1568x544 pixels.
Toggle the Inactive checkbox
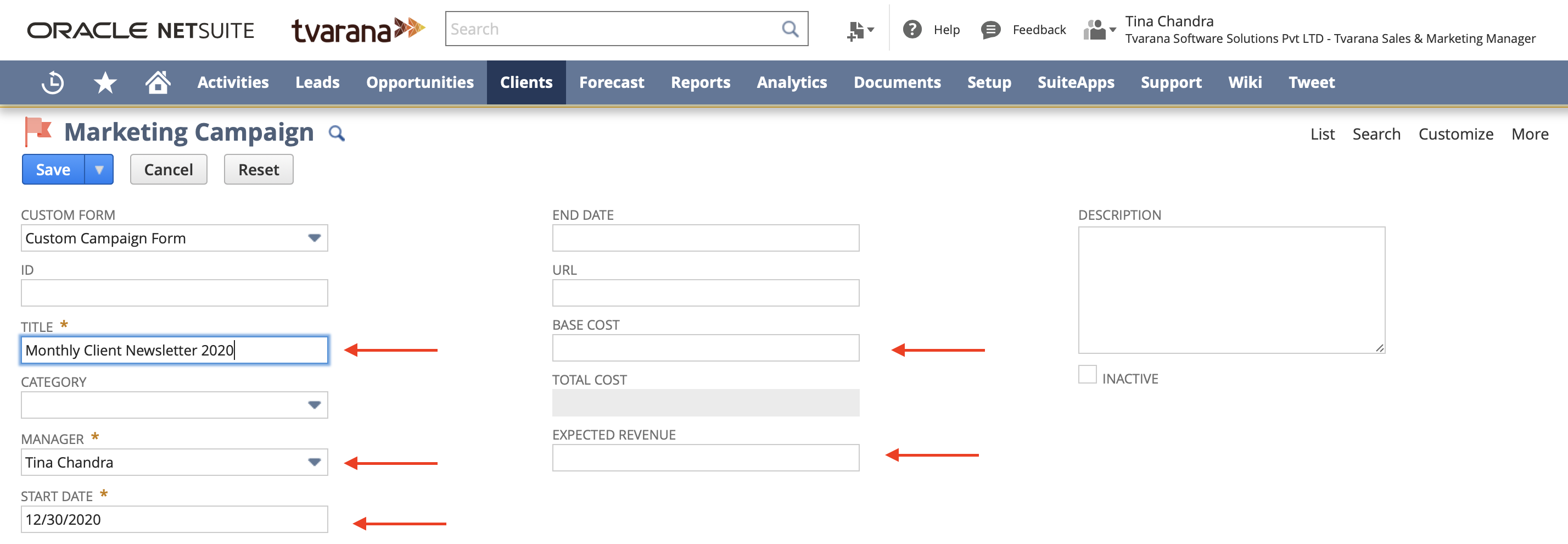(1087, 374)
